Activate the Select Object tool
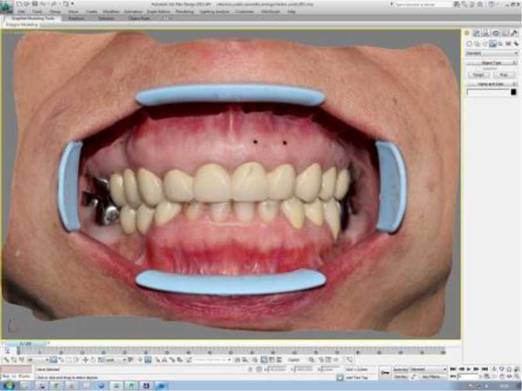 [x=53, y=360]
